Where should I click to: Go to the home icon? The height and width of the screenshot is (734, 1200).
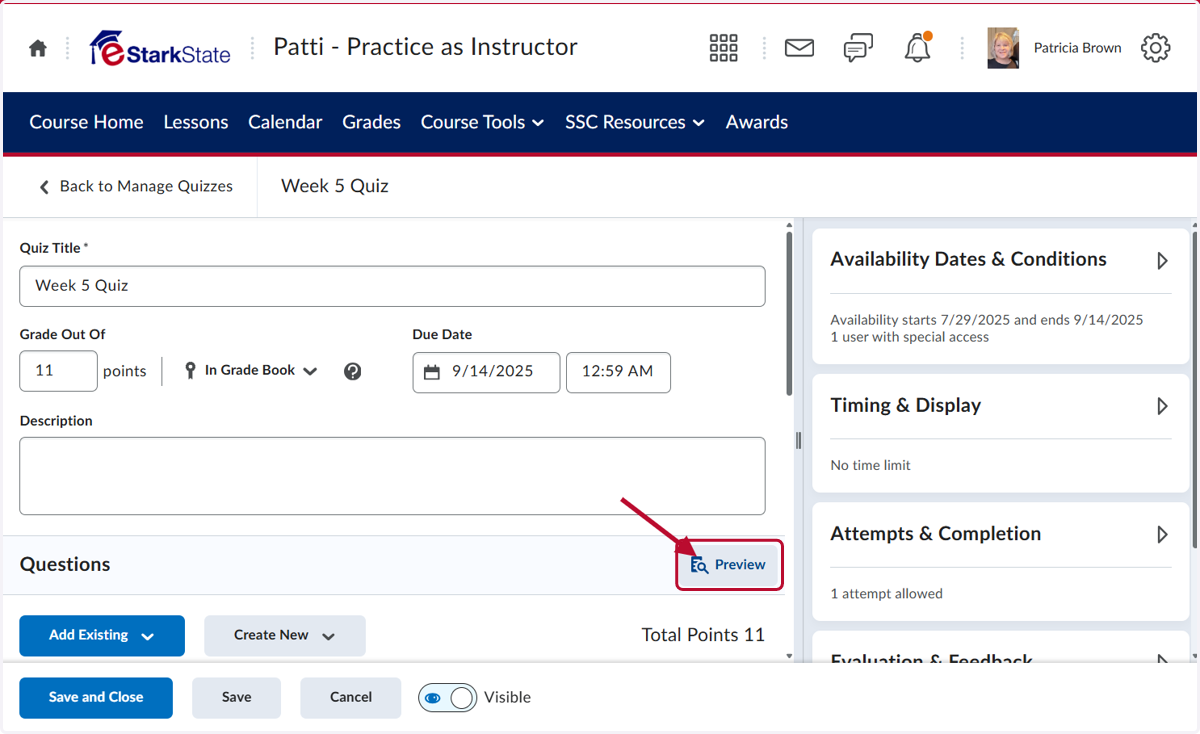[x=38, y=48]
